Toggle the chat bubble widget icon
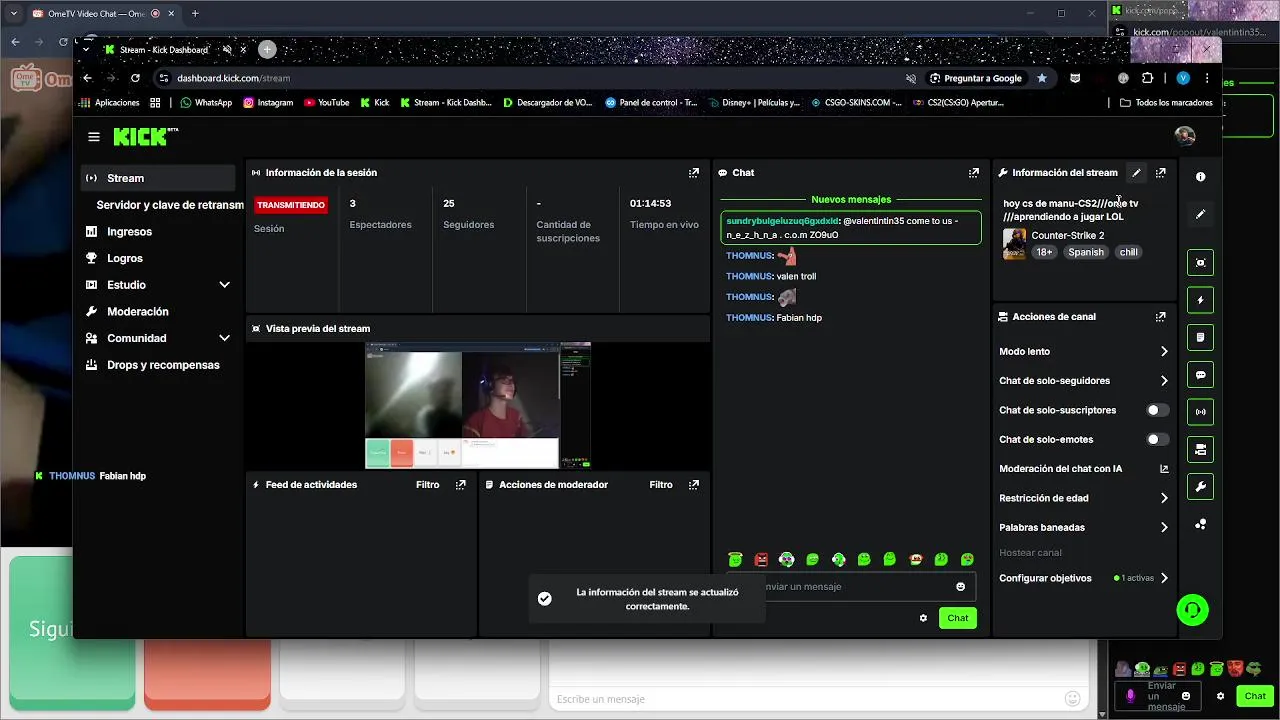1280x720 pixels. point(1200,375)
